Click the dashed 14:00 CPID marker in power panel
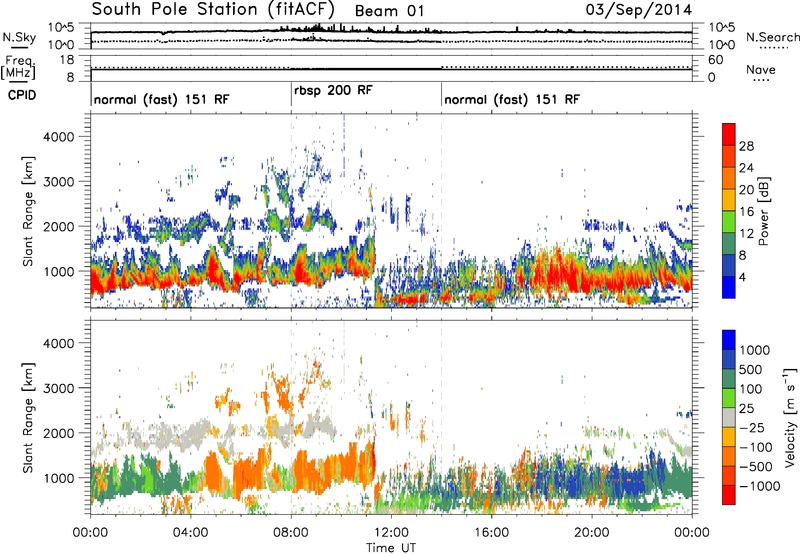The height and width of the screenshot is (554, 800). [x=441, y=210]
